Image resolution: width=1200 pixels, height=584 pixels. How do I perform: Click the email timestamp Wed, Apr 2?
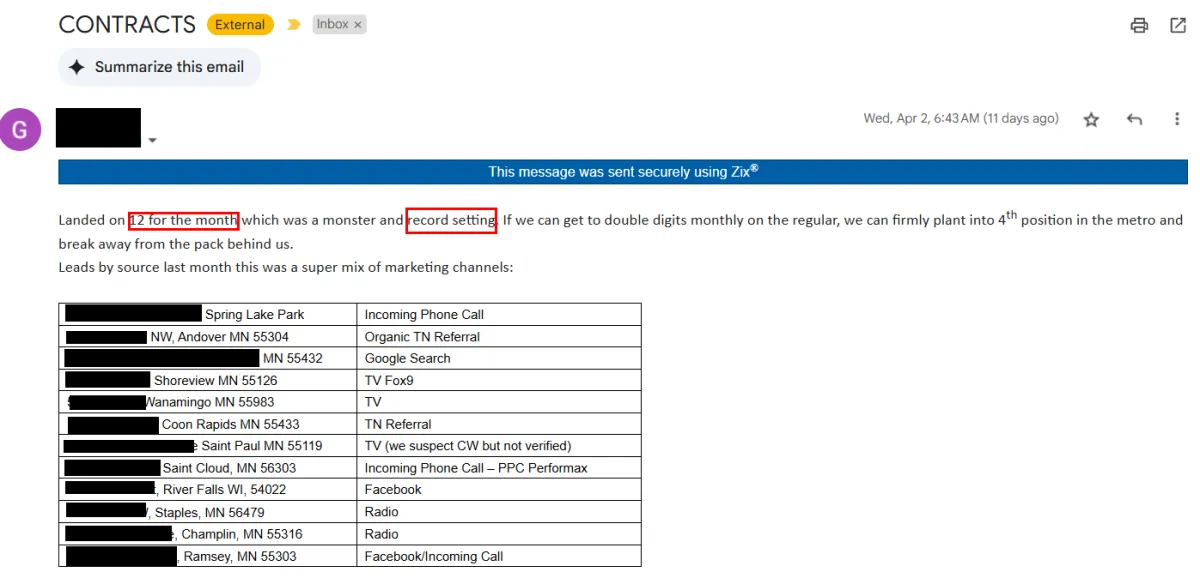pyautogui.click(x=961, y=118)
